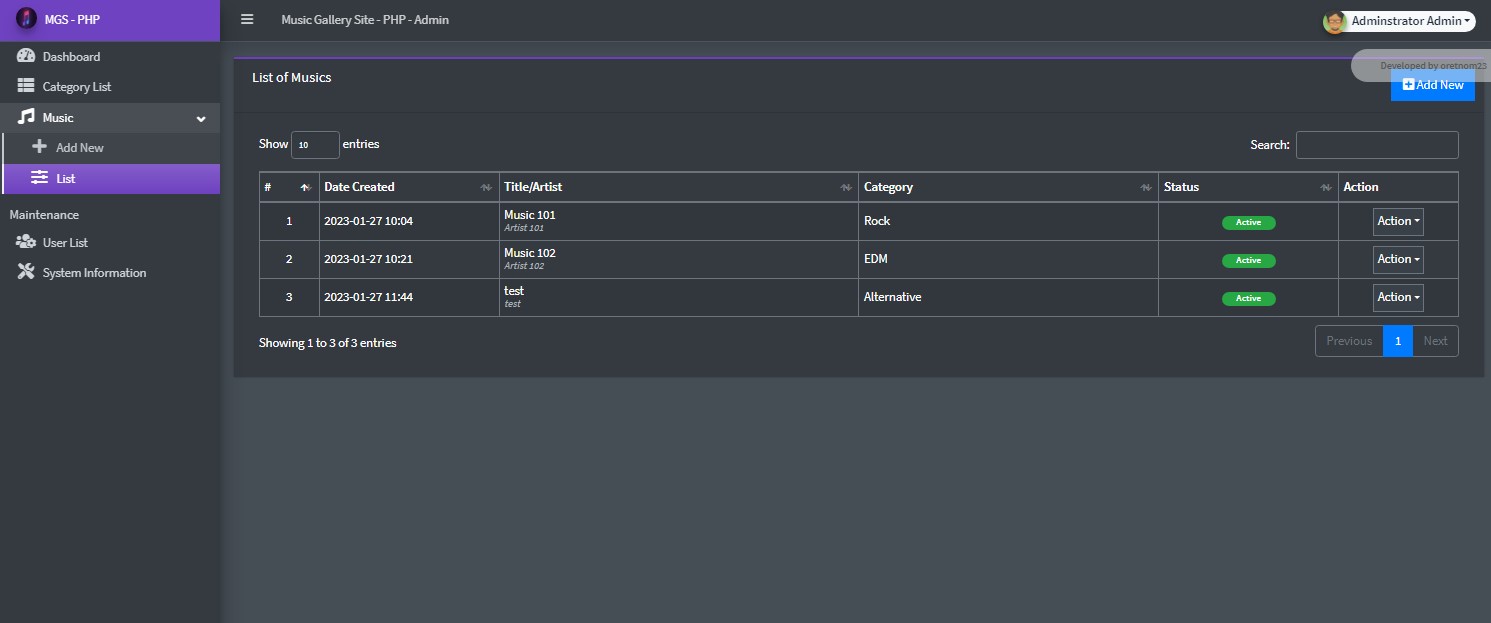Click the Show entries number field

pyautogui.click(x=315, y=145)
